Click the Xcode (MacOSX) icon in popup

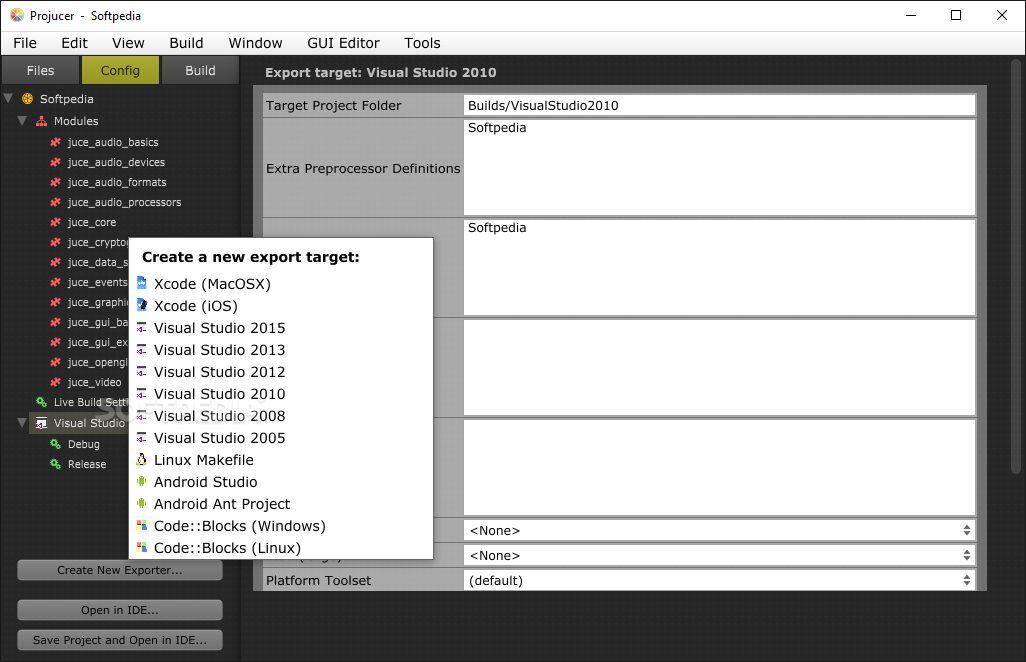tap(141, 283)
